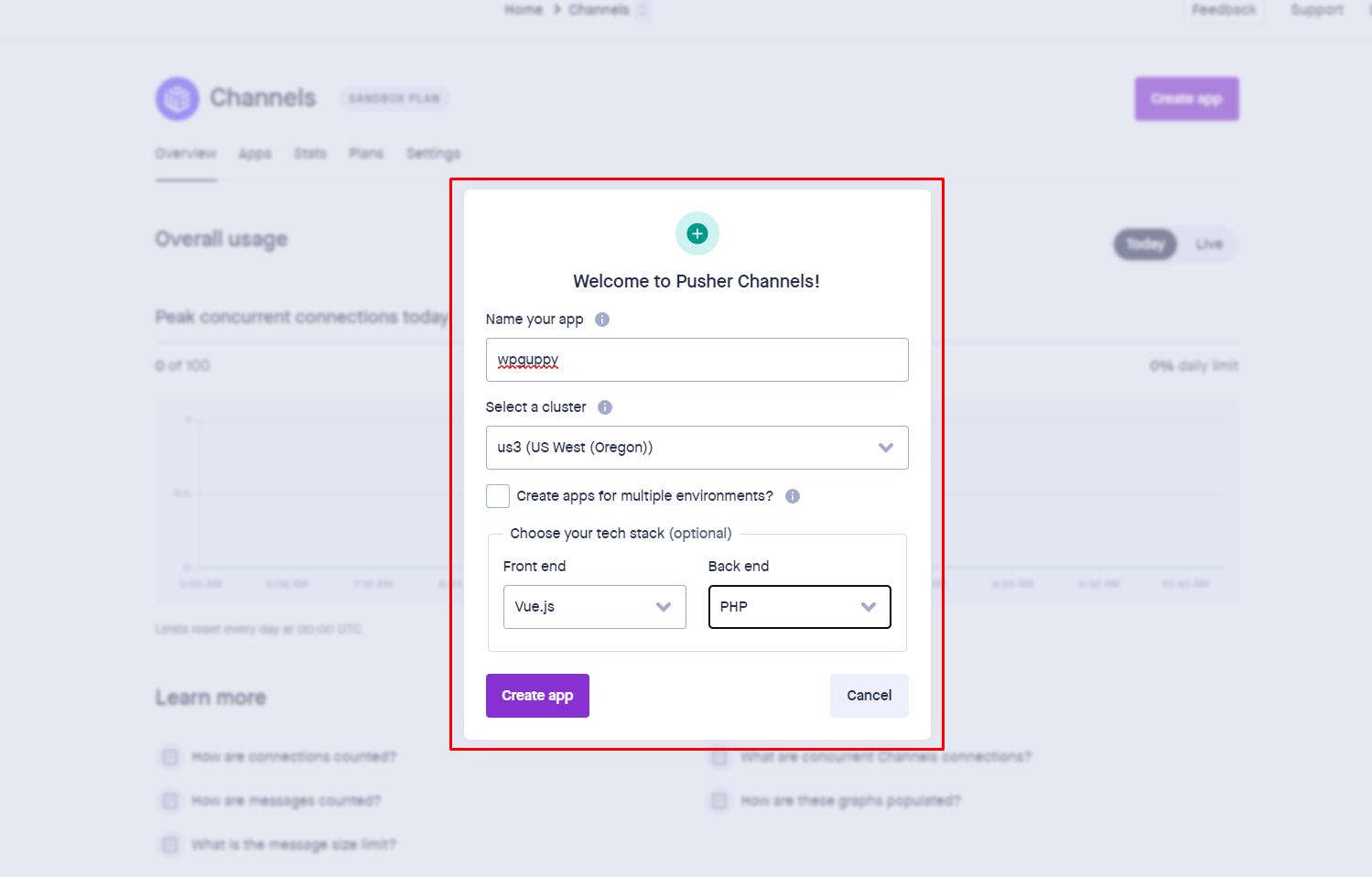Select the Today usage toggle

(x=1145, y=244)
